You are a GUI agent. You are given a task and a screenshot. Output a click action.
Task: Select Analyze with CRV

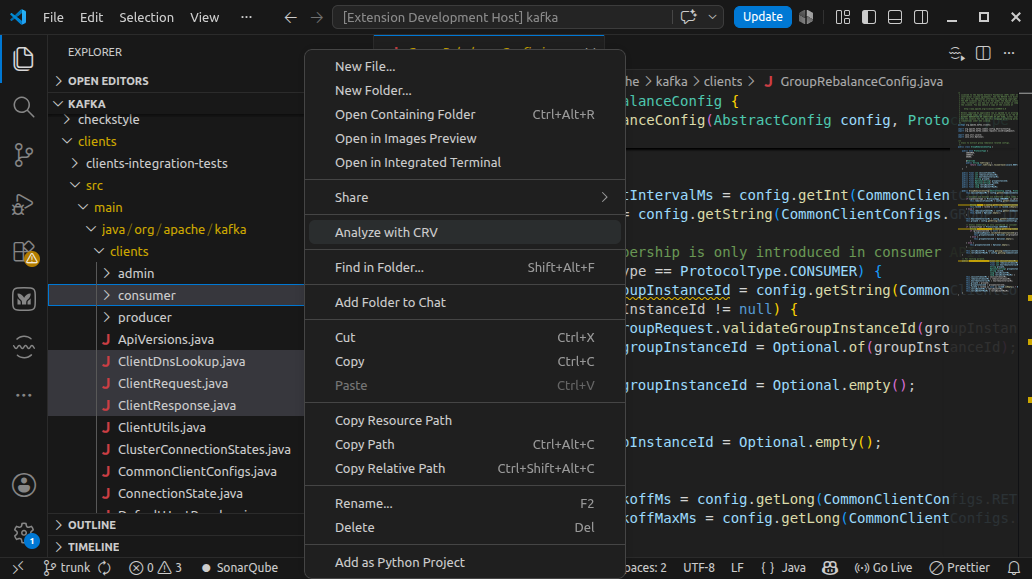(x=465, y=232)
